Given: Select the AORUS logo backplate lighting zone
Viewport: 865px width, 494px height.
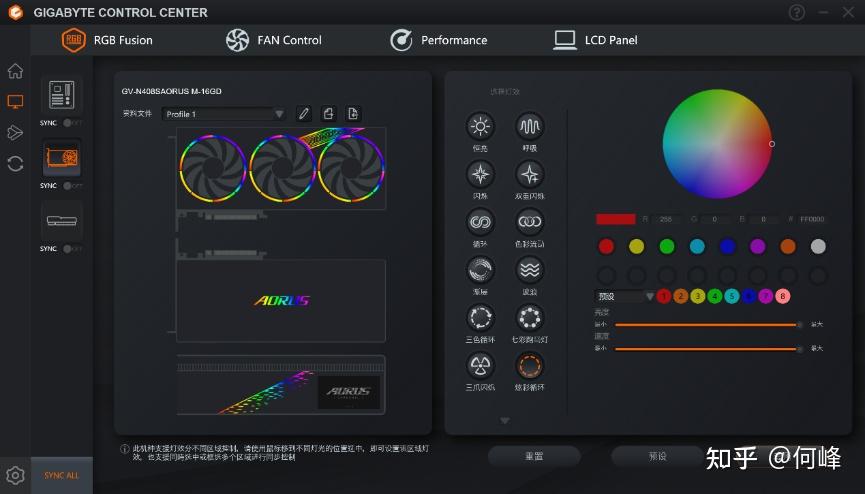Looking at the screenshot, I should coord(281,301).
